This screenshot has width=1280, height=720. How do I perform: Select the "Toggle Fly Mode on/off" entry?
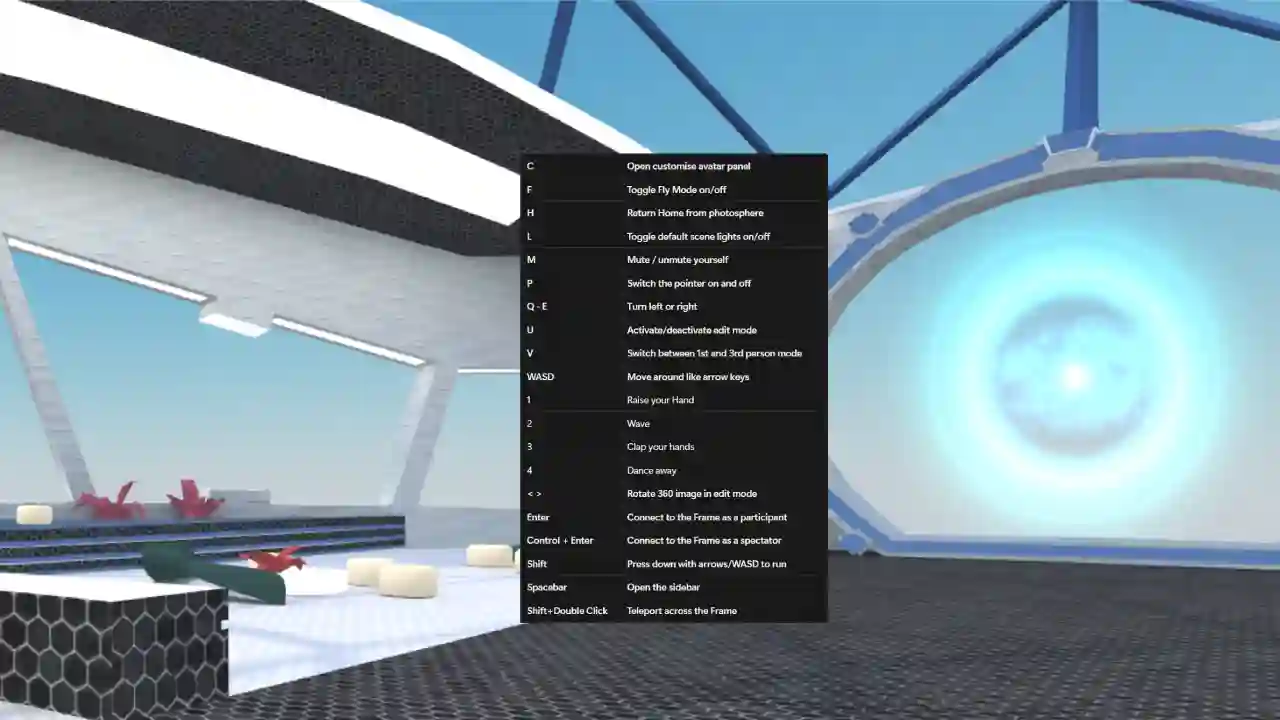pos(676,190)
